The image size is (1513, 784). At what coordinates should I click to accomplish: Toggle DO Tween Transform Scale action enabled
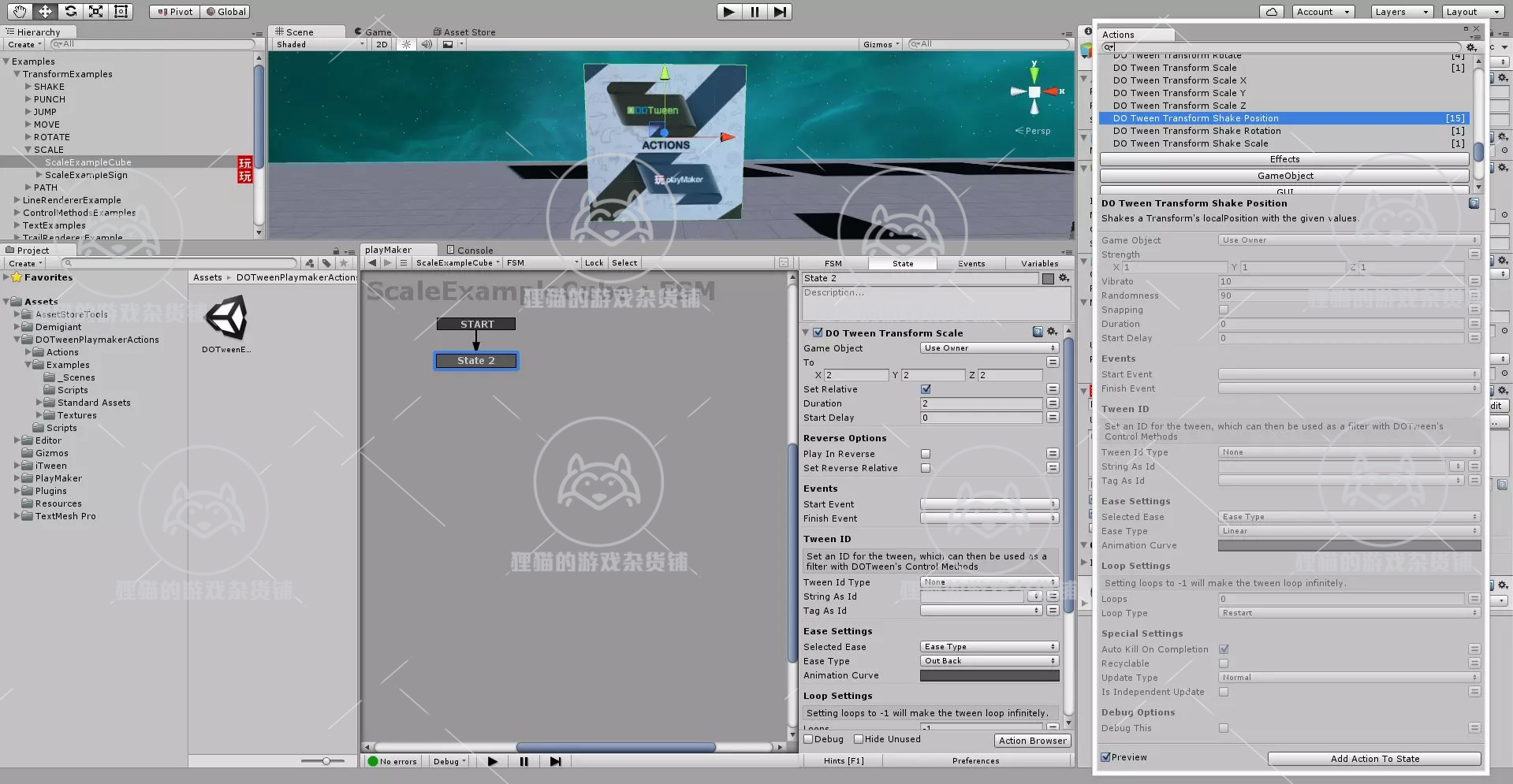pyautogui.click(x=818, y=333)
